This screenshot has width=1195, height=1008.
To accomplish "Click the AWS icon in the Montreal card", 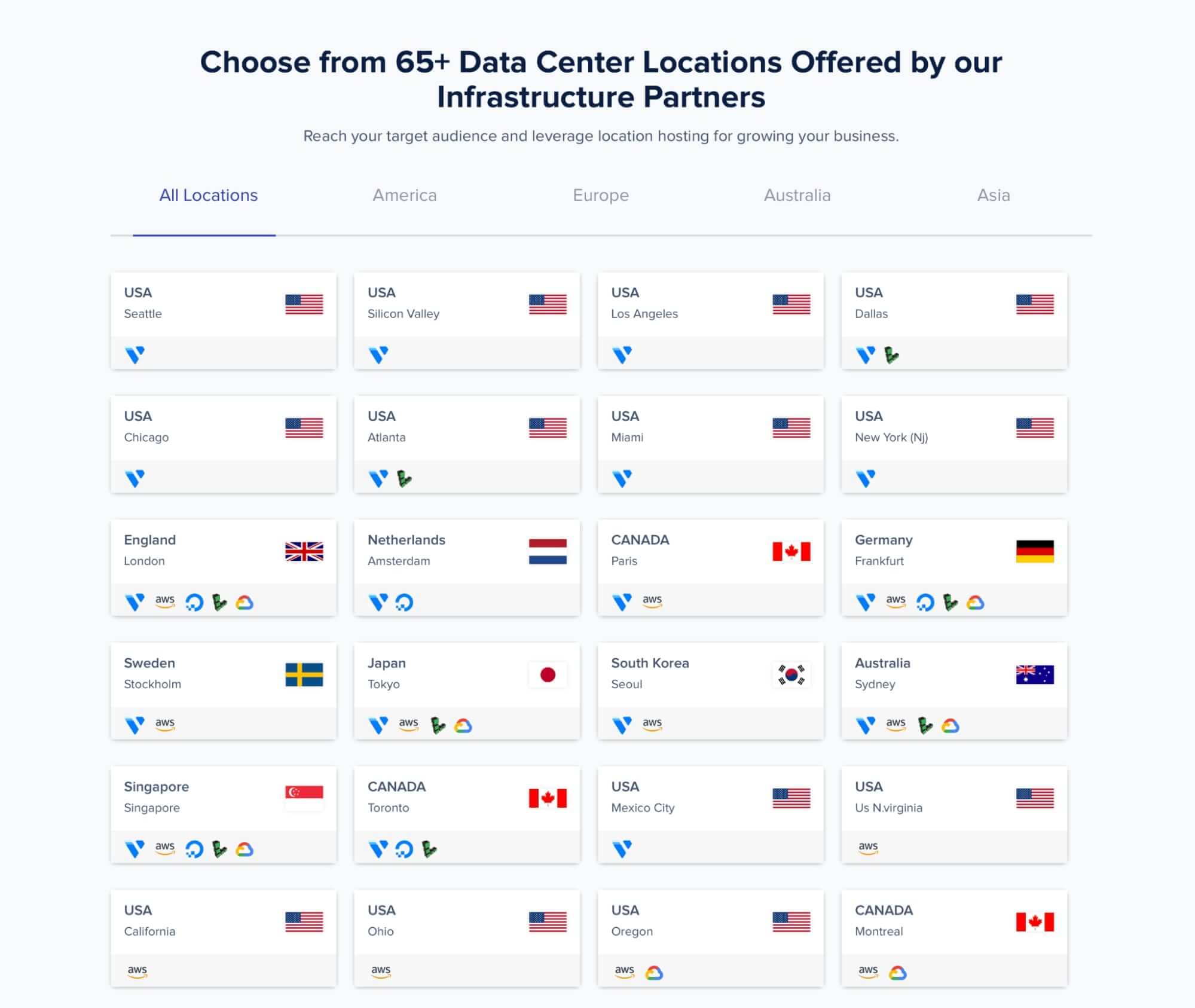I will 868,972.
